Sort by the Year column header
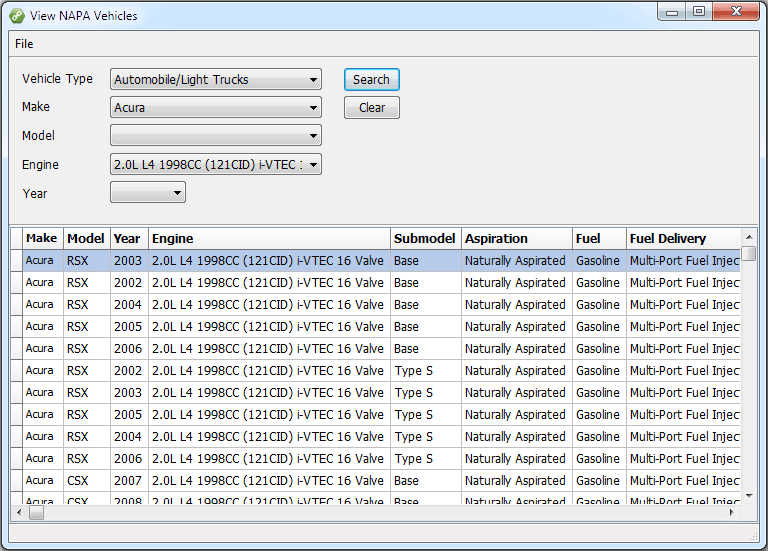 (127, 239)
